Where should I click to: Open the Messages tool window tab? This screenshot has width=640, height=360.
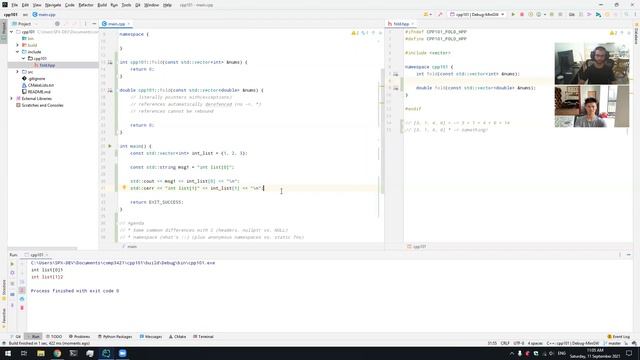point(151,336)
